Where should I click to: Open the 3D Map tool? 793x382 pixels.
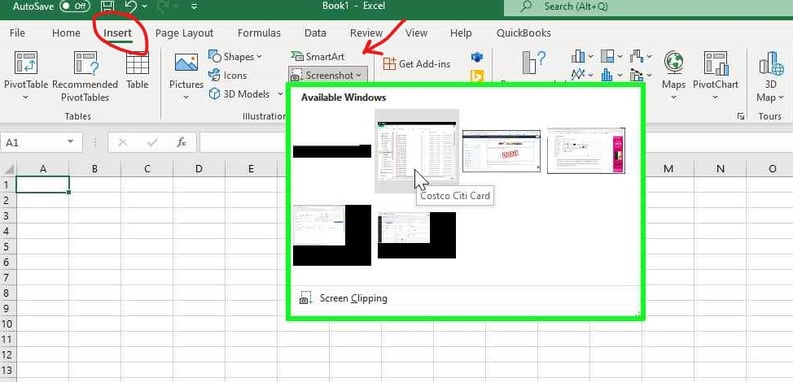click(770, 76)
